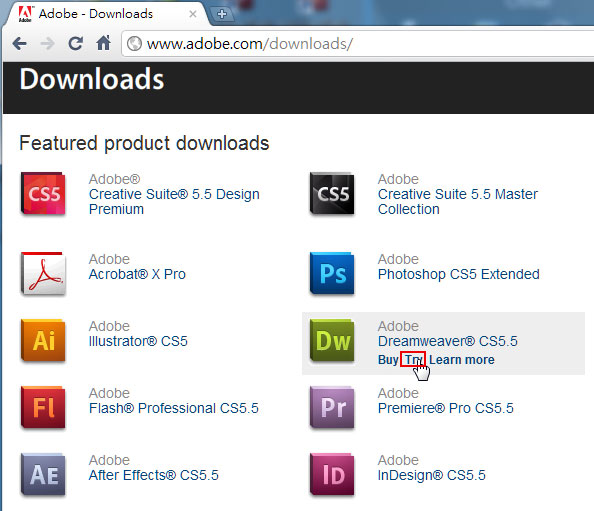Viewport: 594px width, 511px height.
Task: Click Buy under Dreamweaver CS5.5
Action: tap(388, 359)
